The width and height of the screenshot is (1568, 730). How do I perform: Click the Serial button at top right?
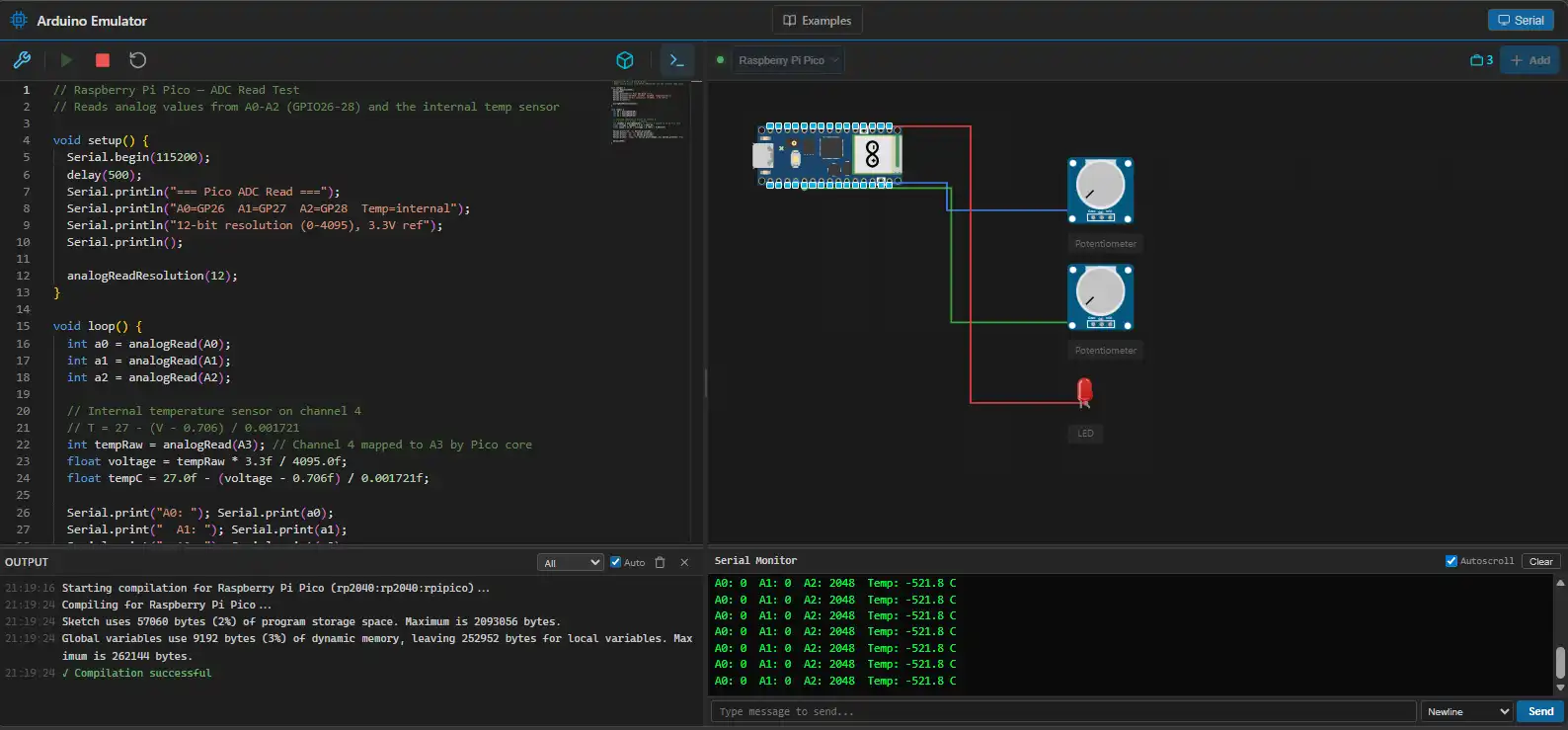coord(1521,20)
